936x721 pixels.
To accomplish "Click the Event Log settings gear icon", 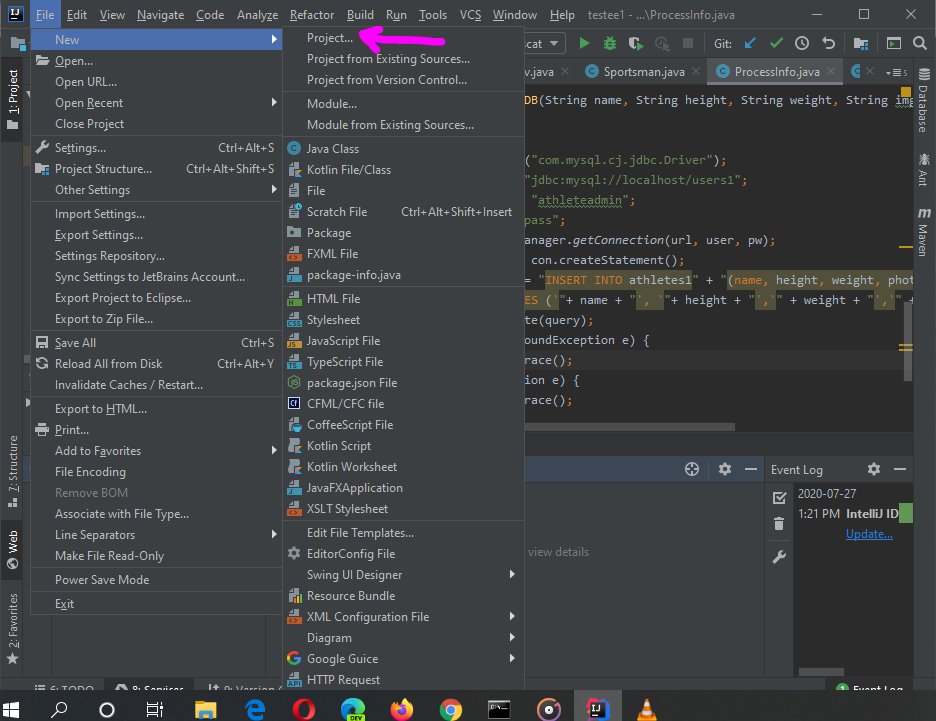I will click(873, 469).
